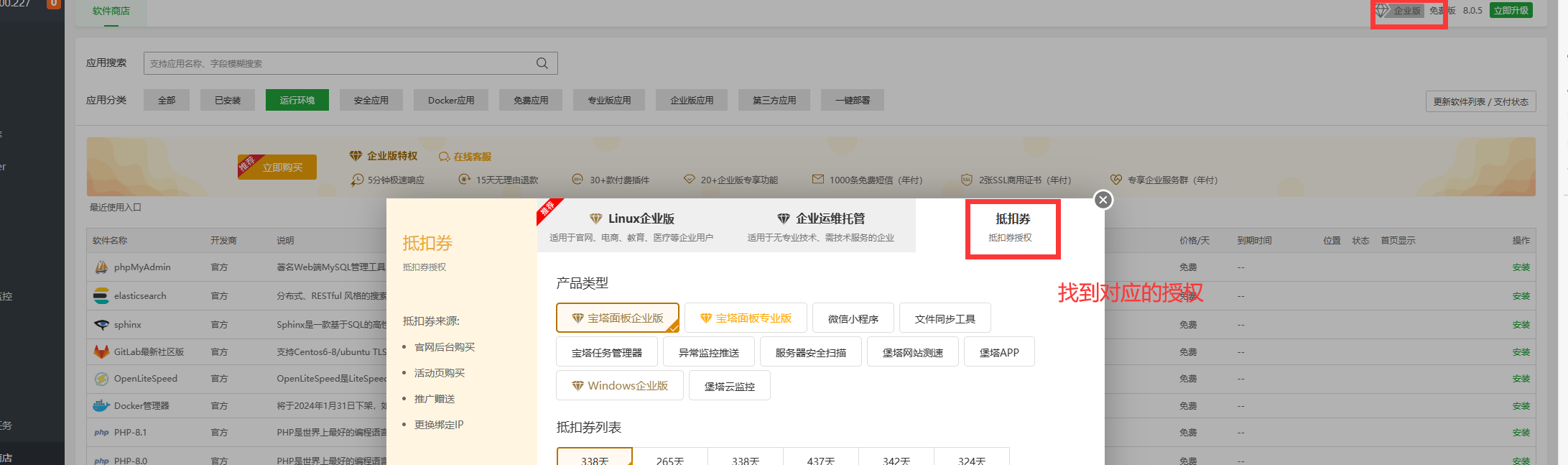This screenshot has height=465, width=1568.
Task: Filter by 免费应用 category
Action: (531, 100)
